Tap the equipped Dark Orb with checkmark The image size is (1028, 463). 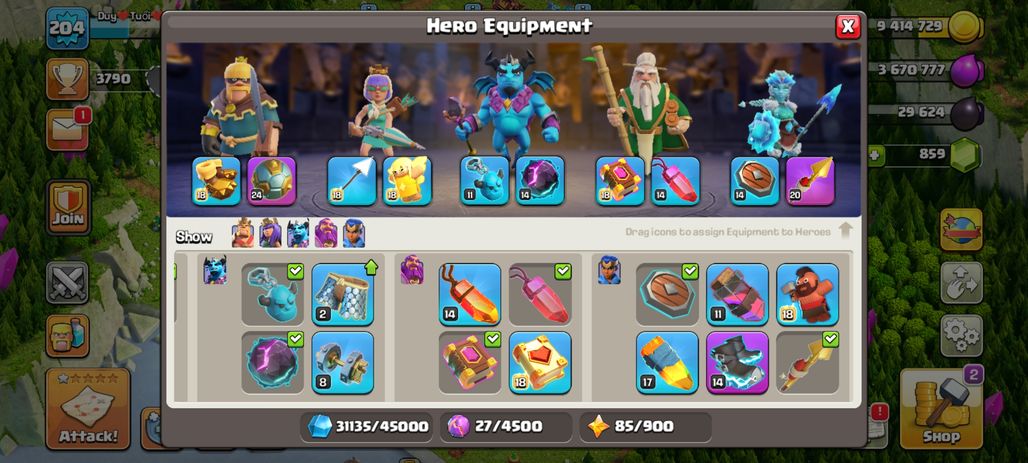click(x=272, y=363)
